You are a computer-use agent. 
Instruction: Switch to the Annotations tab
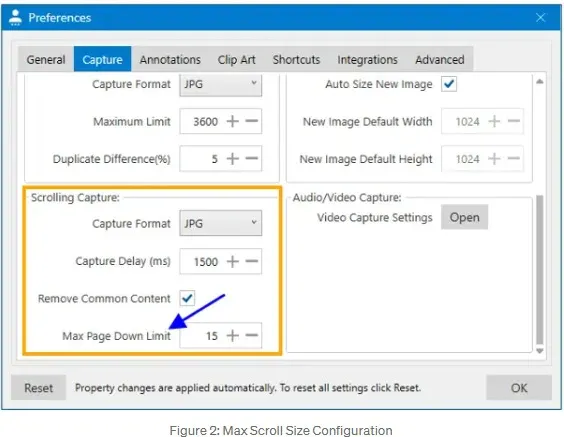point(170,59)
